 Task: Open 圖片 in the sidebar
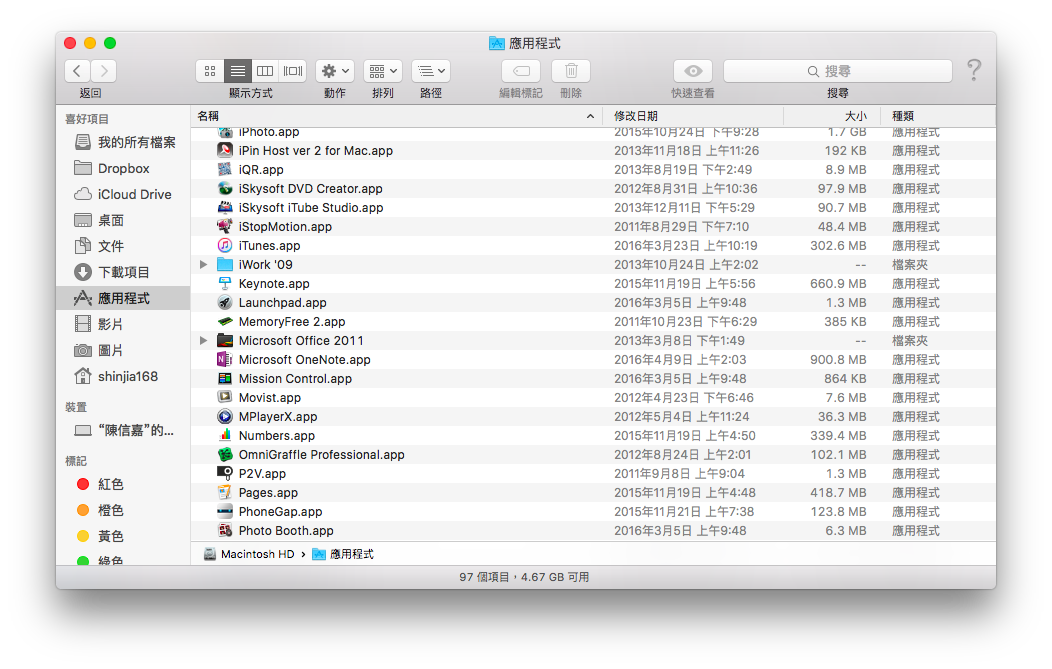[x=123, y=350]
